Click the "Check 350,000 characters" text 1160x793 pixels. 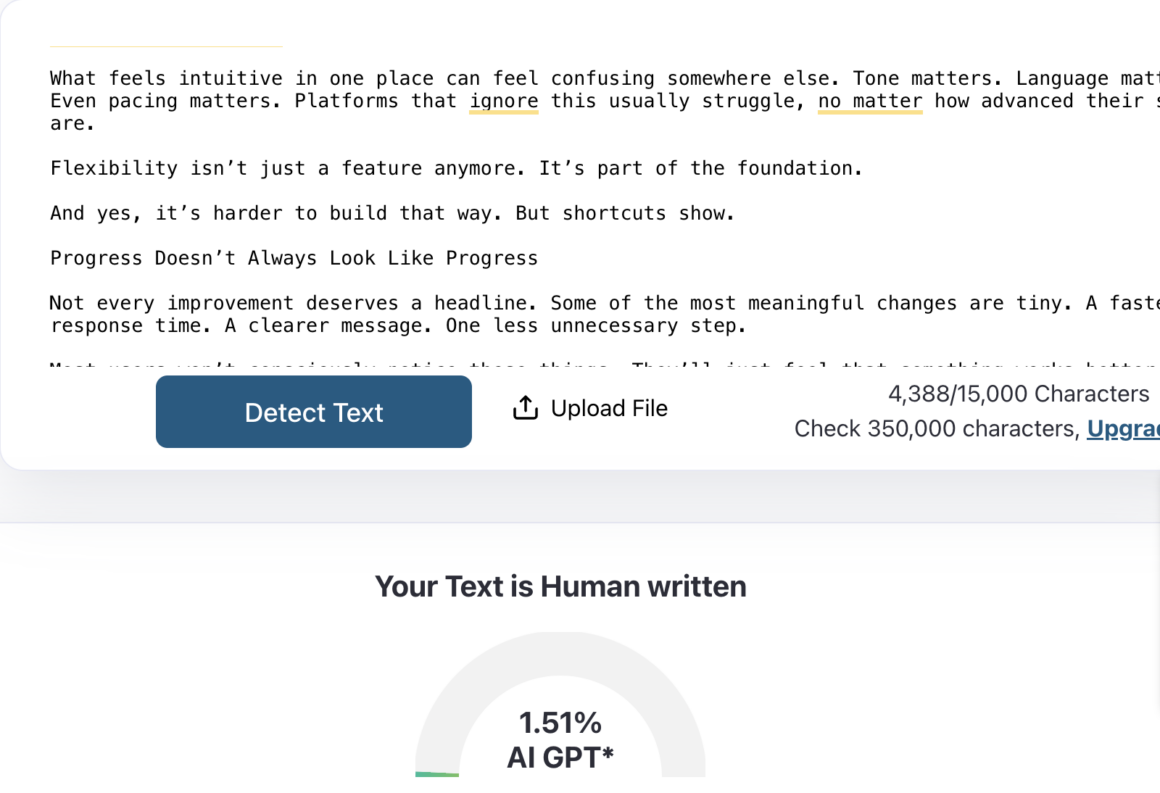(x=936, y=429)
